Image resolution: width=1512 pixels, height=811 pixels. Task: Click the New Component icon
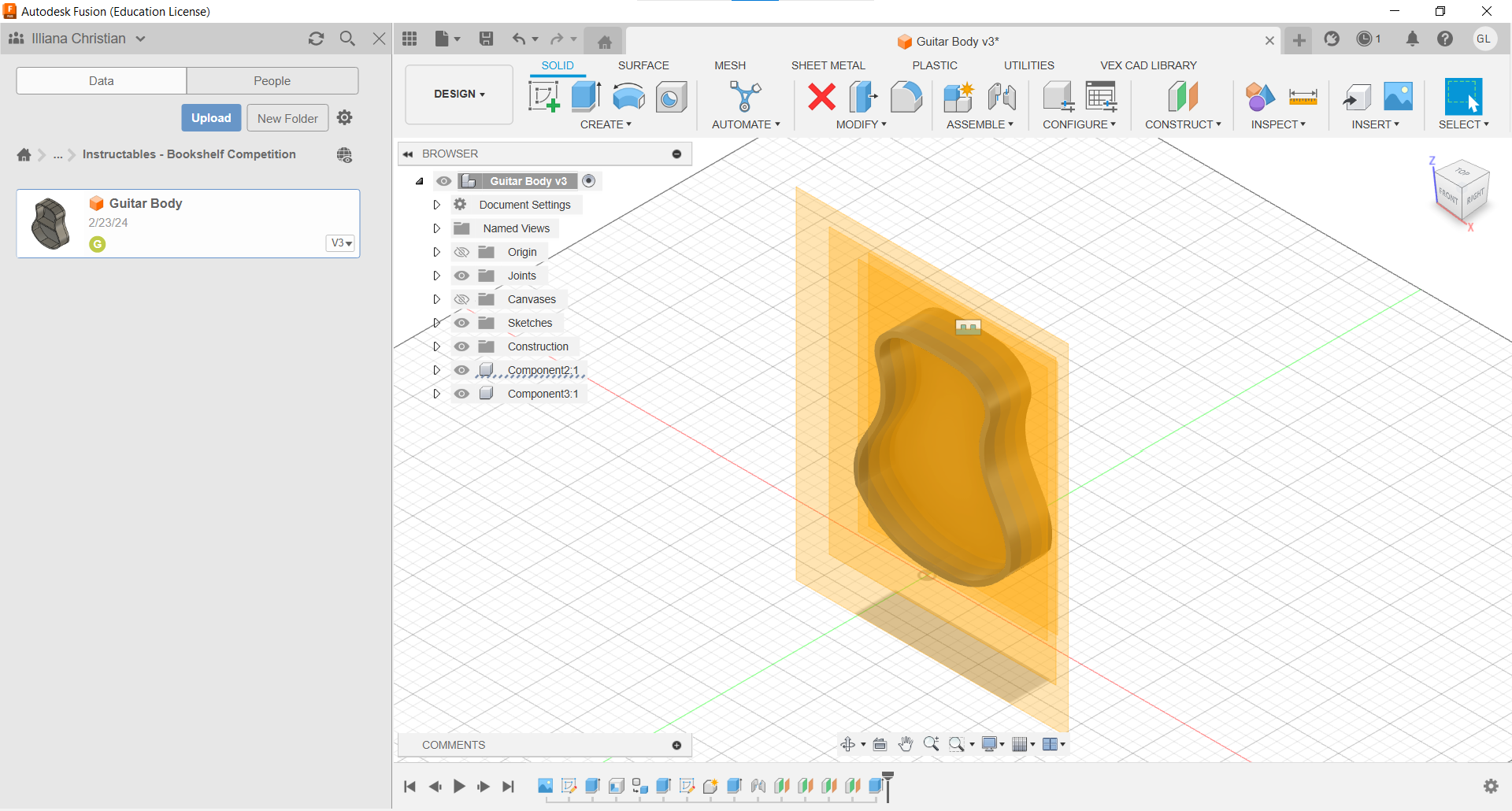coord(958,97)
